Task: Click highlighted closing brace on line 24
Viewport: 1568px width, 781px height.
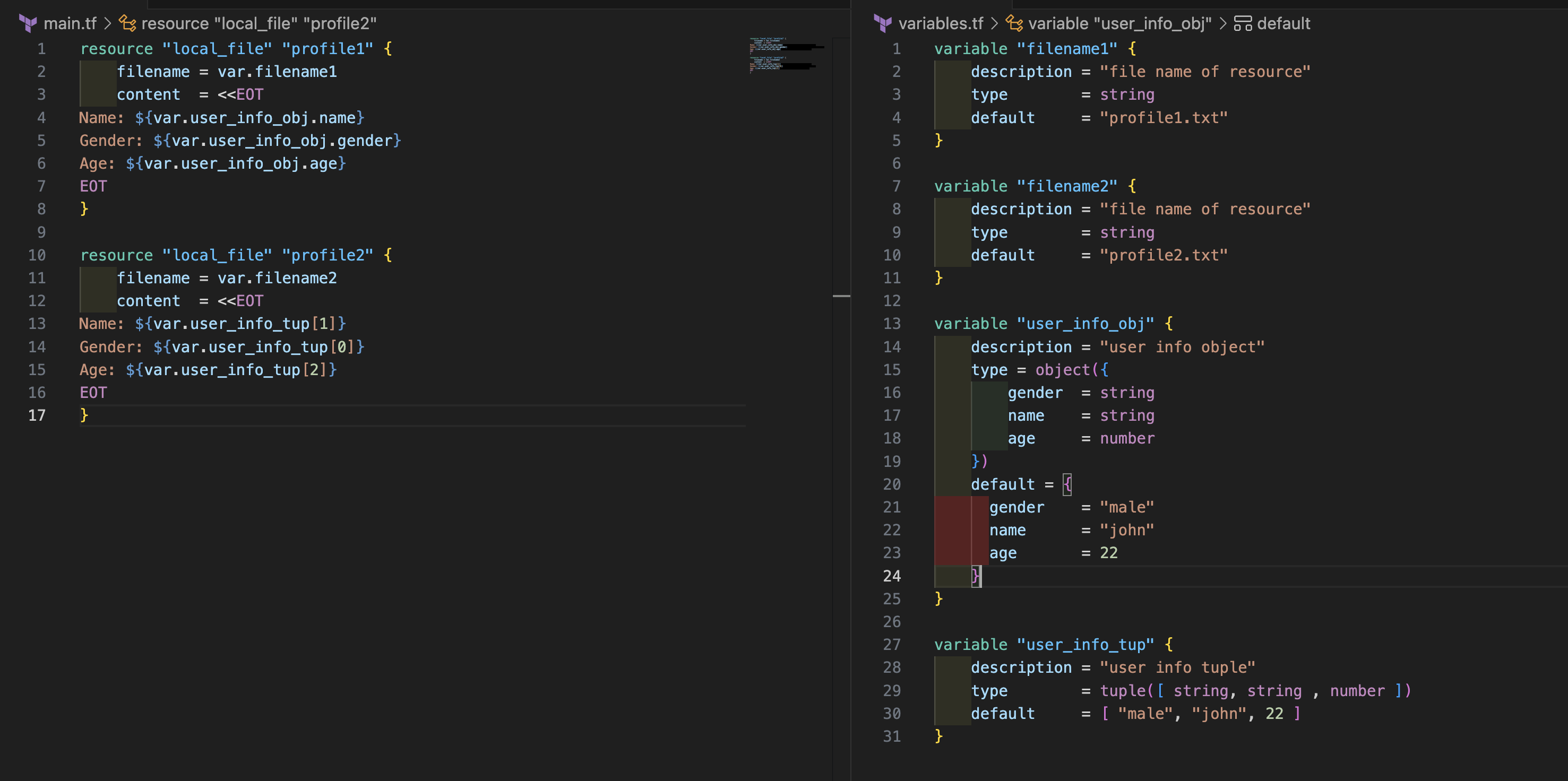Action: coord(976,576)
